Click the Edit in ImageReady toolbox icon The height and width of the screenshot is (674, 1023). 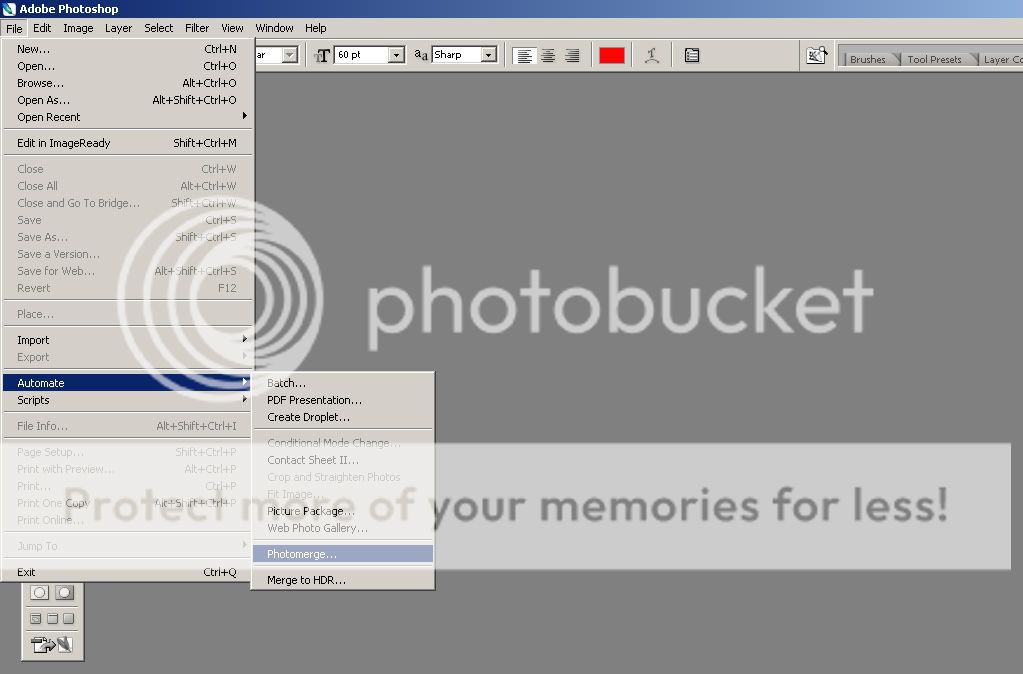(x=52, y=645)
